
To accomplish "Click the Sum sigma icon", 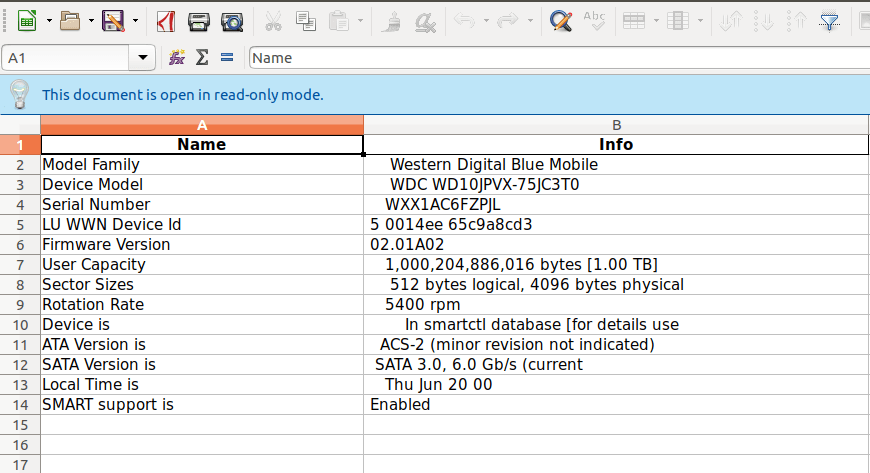I will point(202,58).
